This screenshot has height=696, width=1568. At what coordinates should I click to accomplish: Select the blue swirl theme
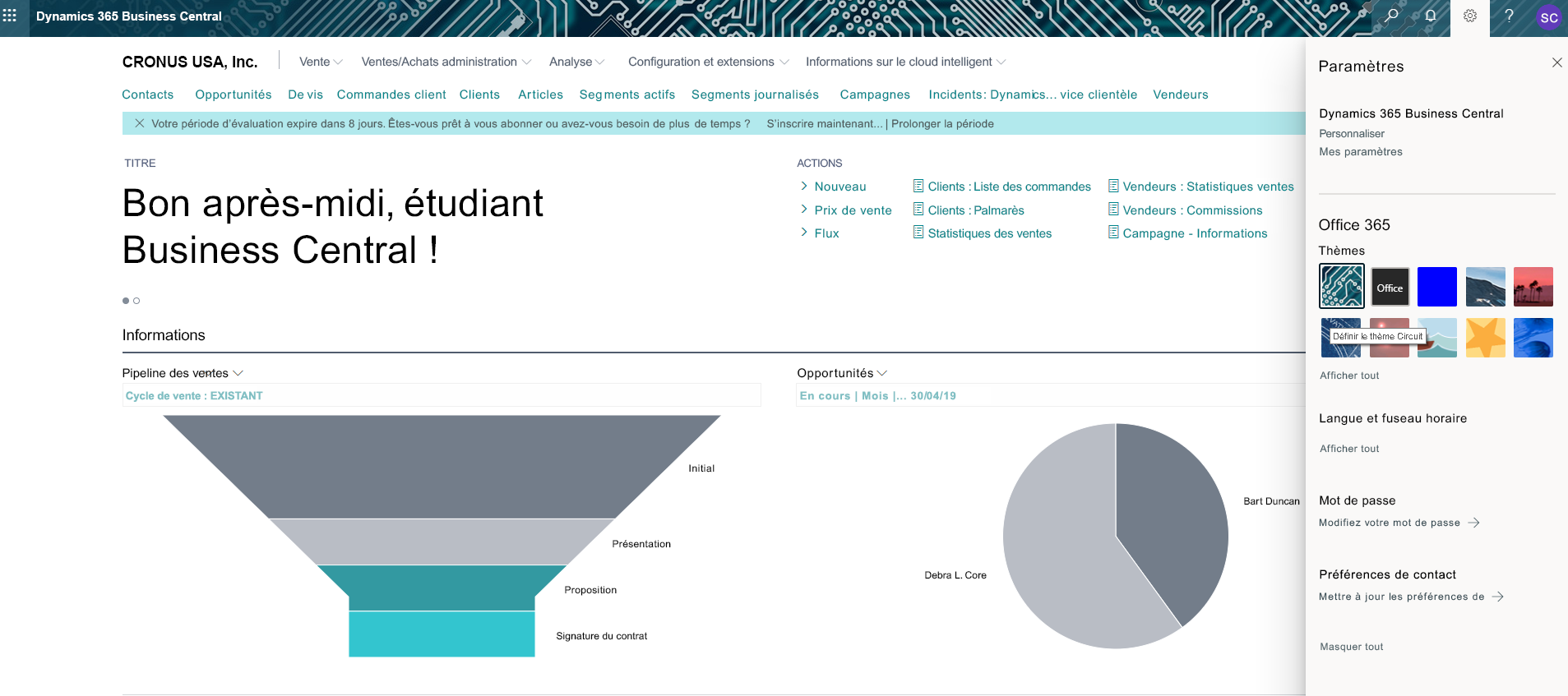(x=1533, y=338)
